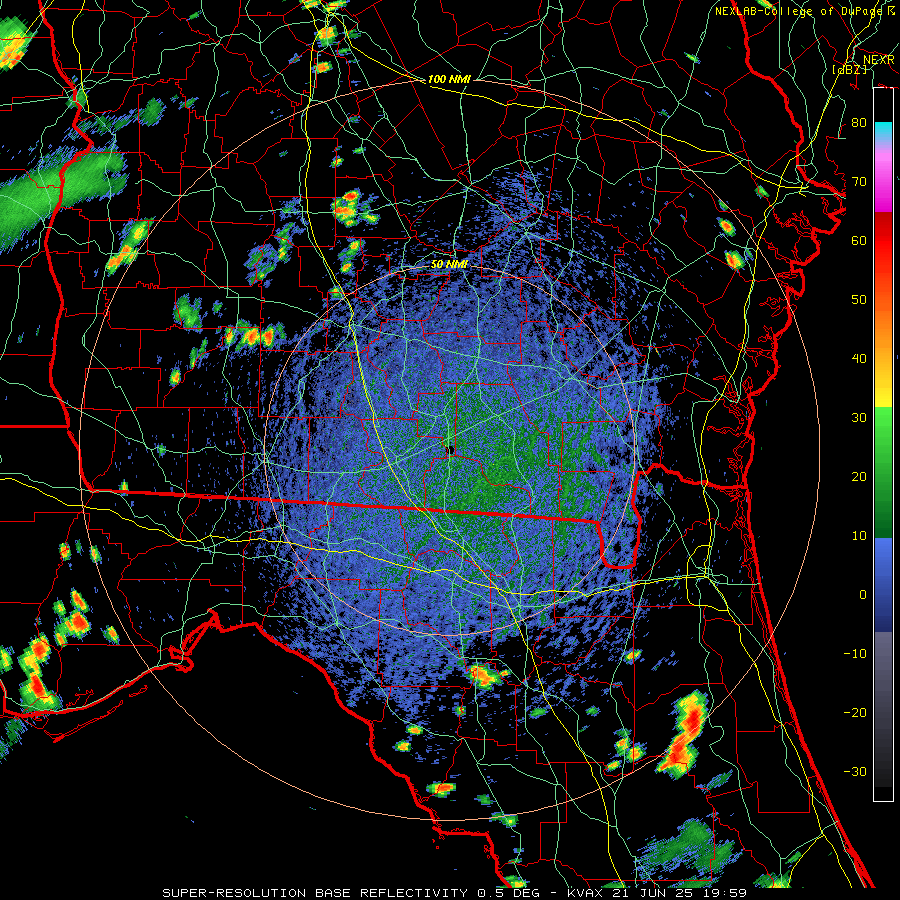Click the -30 value on the dBZ scale
This screenshot has width=900, height=900.
[855, 772]
